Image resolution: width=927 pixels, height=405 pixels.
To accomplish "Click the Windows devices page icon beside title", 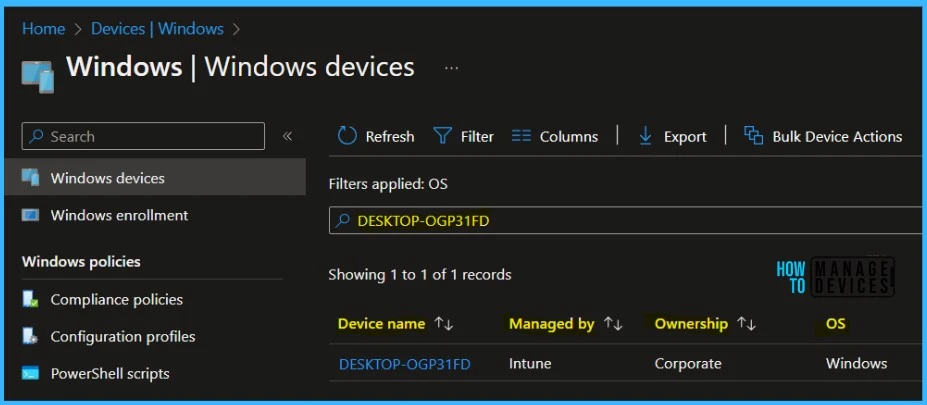I will [37, 76].
